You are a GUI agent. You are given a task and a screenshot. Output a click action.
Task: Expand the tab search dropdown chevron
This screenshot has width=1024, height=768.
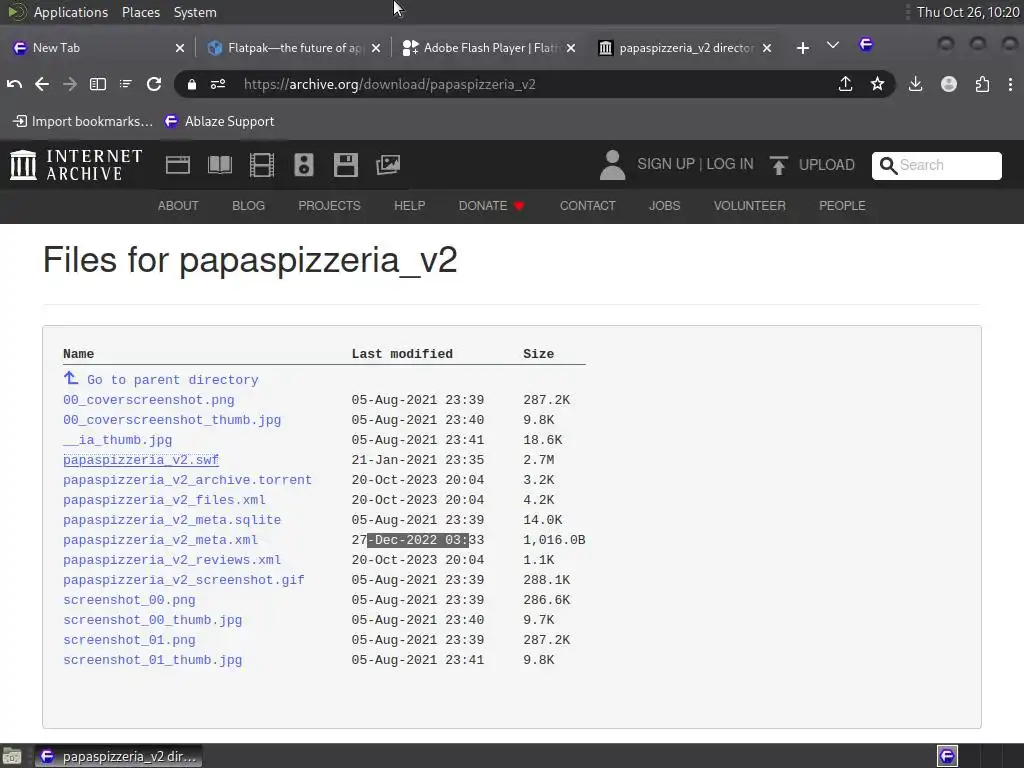pos(833,45)
